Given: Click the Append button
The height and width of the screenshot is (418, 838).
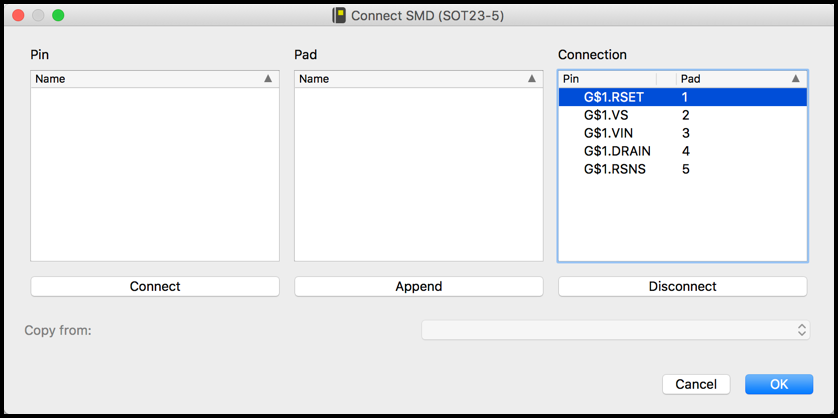Looking at the screenshot, I should click(418, 286).
